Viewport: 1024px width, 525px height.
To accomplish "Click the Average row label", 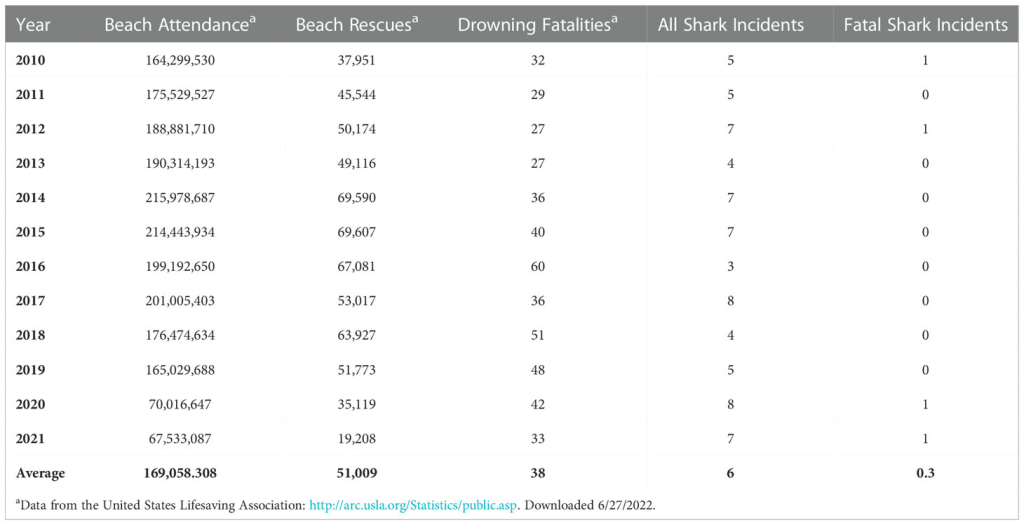I will (x=40, y=473).
